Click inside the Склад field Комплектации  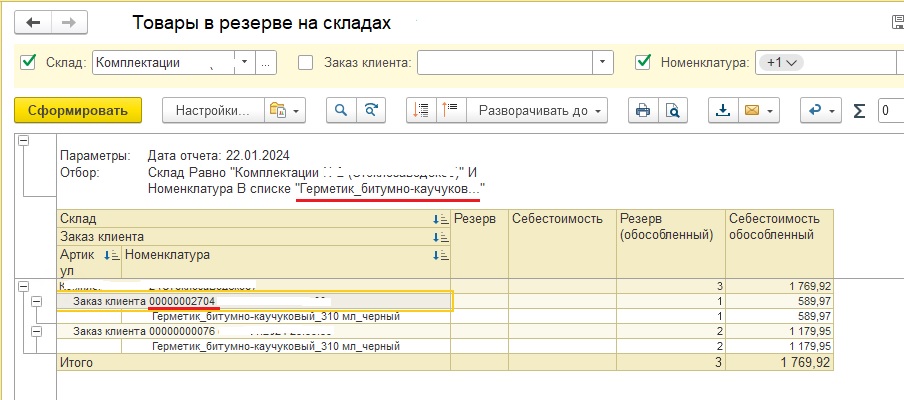163,62
